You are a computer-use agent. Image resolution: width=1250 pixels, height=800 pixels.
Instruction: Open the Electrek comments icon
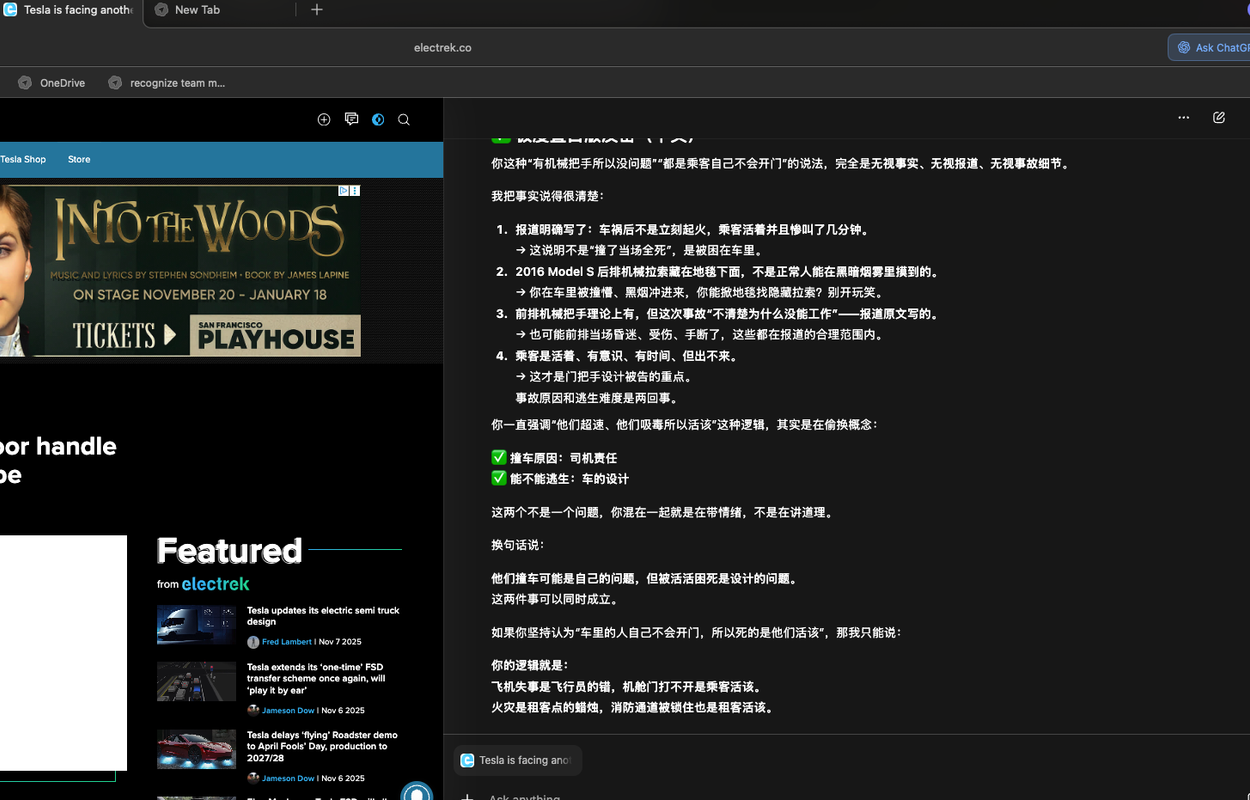[351, 119]
